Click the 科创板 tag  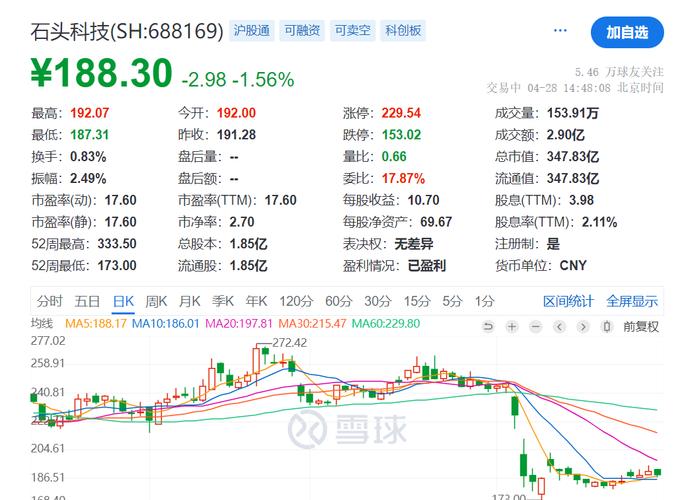pyautogui.click(x=403, y=30)
